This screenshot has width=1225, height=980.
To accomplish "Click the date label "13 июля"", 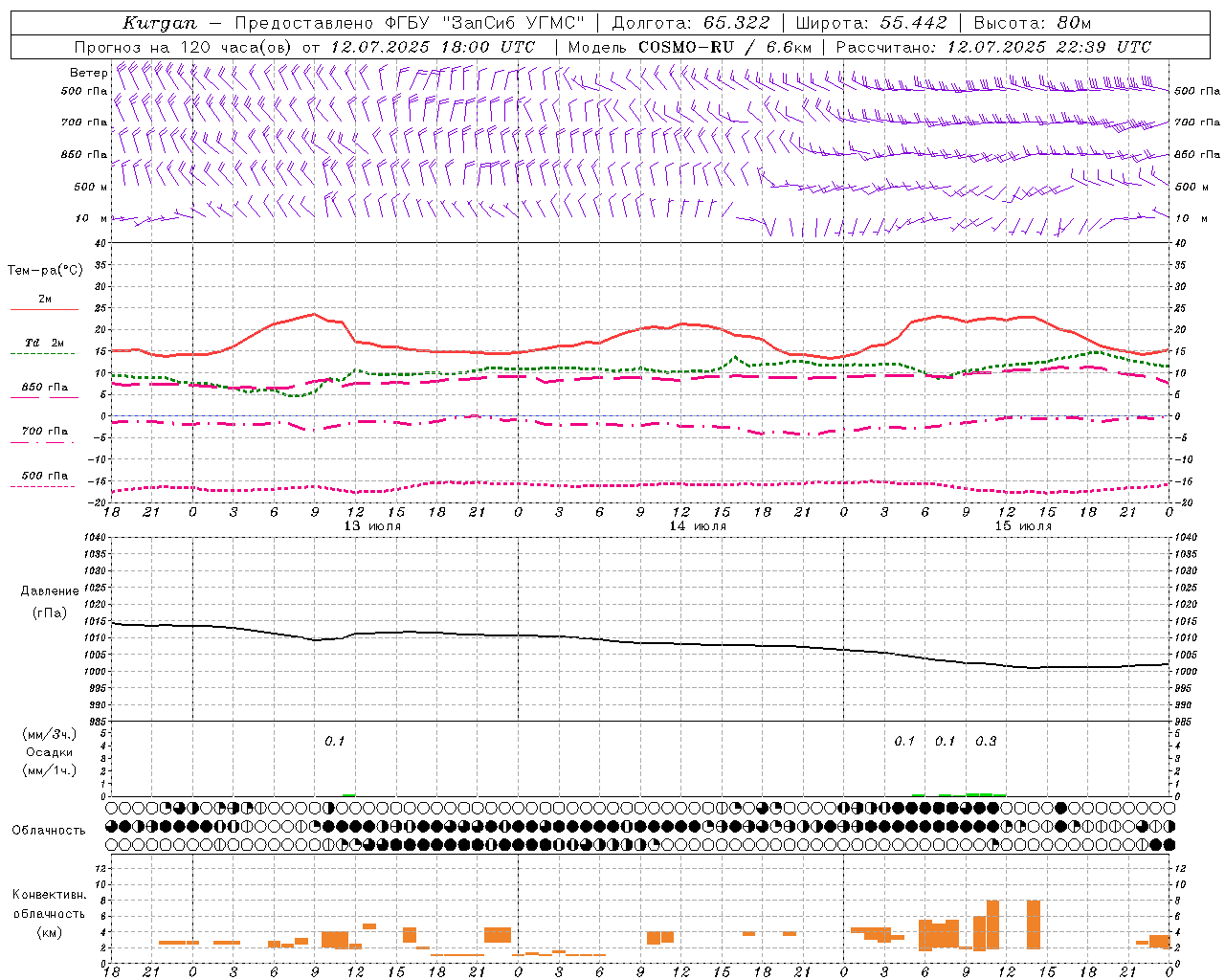I will (x=372, y=525).
